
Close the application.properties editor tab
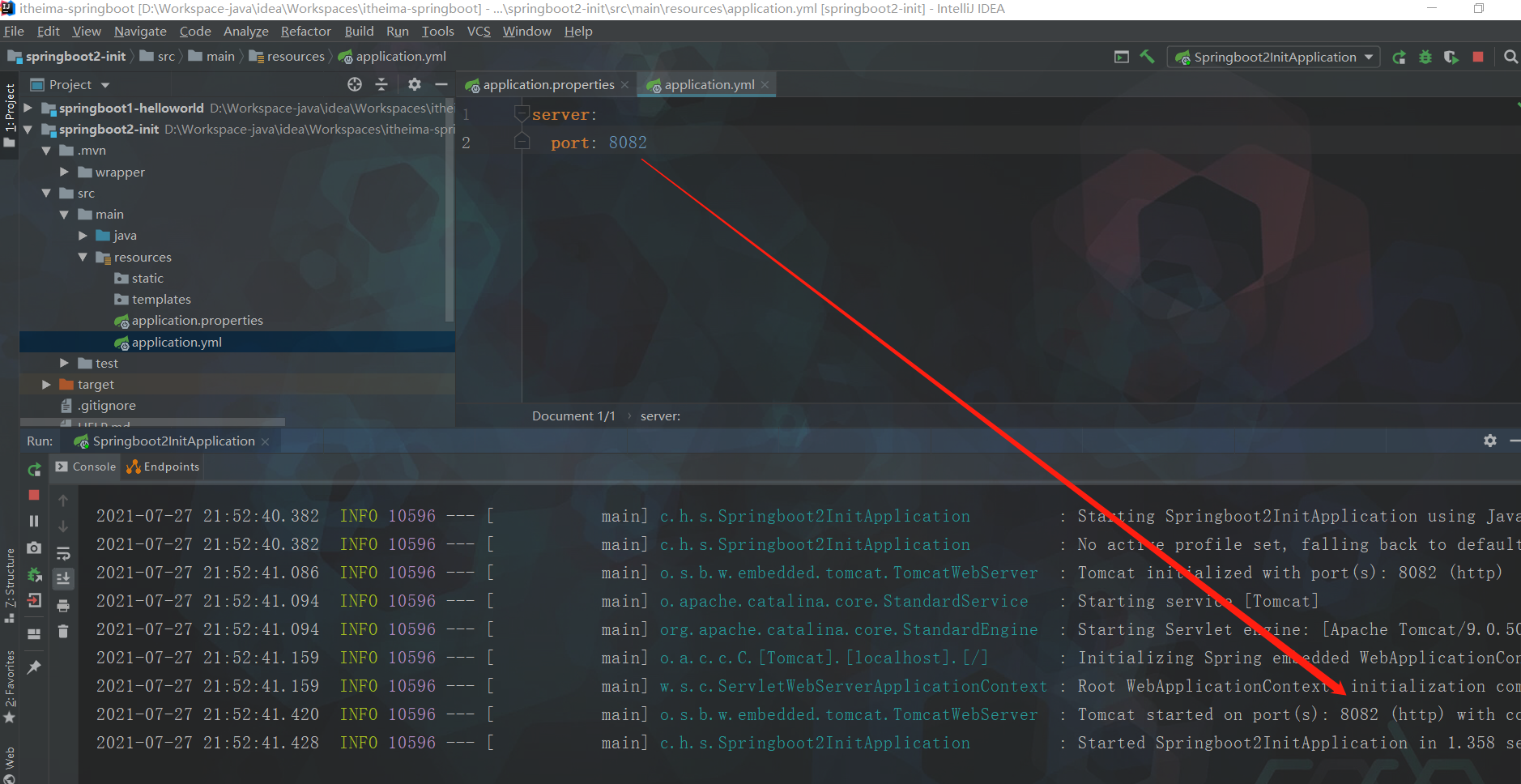pos(624,84)
